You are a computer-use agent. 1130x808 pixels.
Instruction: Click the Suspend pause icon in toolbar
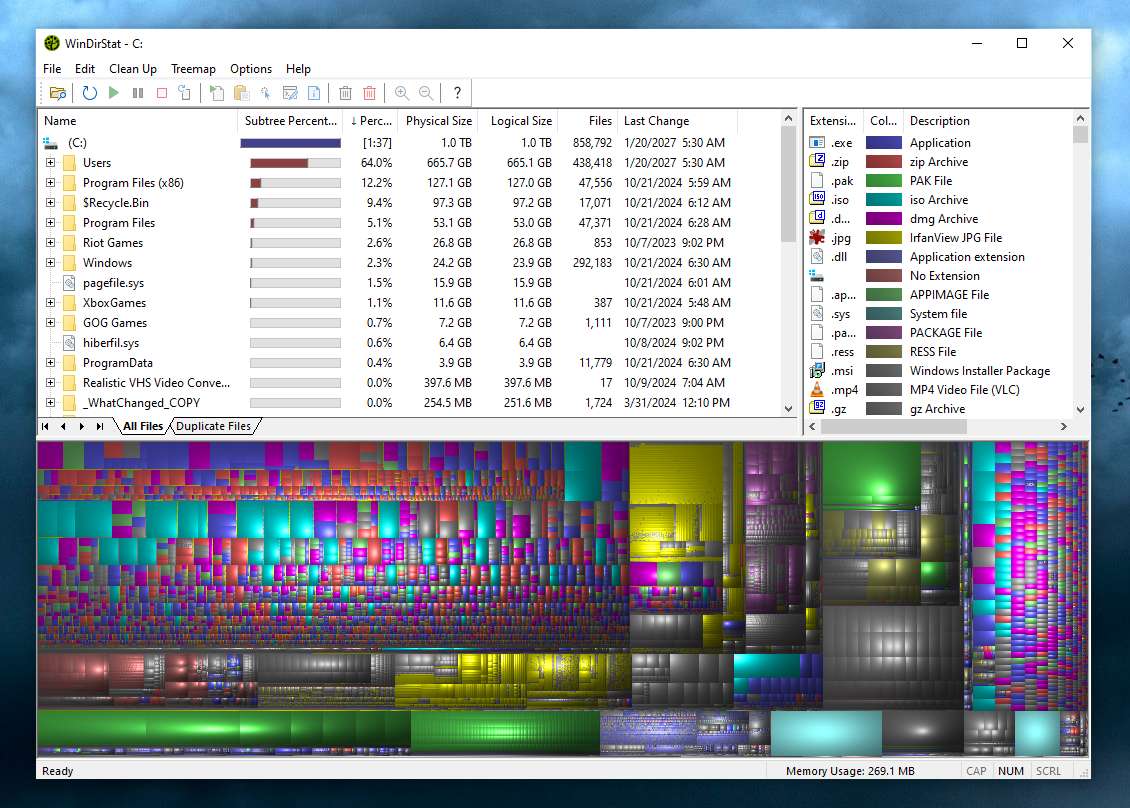click(x=138, y=93)
